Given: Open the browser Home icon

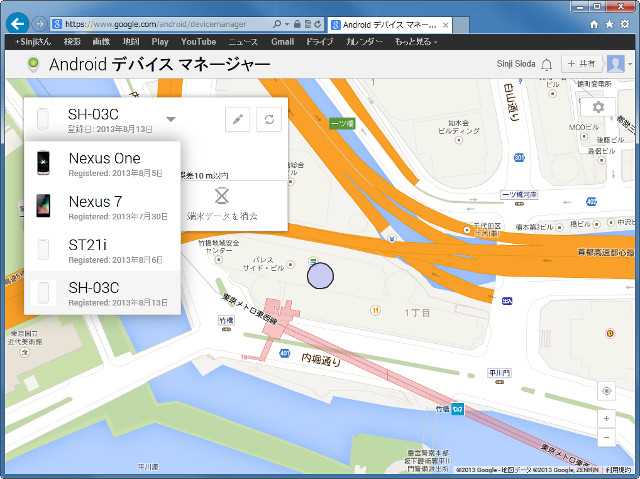Looking at the screenshot, I should [594, 24].
